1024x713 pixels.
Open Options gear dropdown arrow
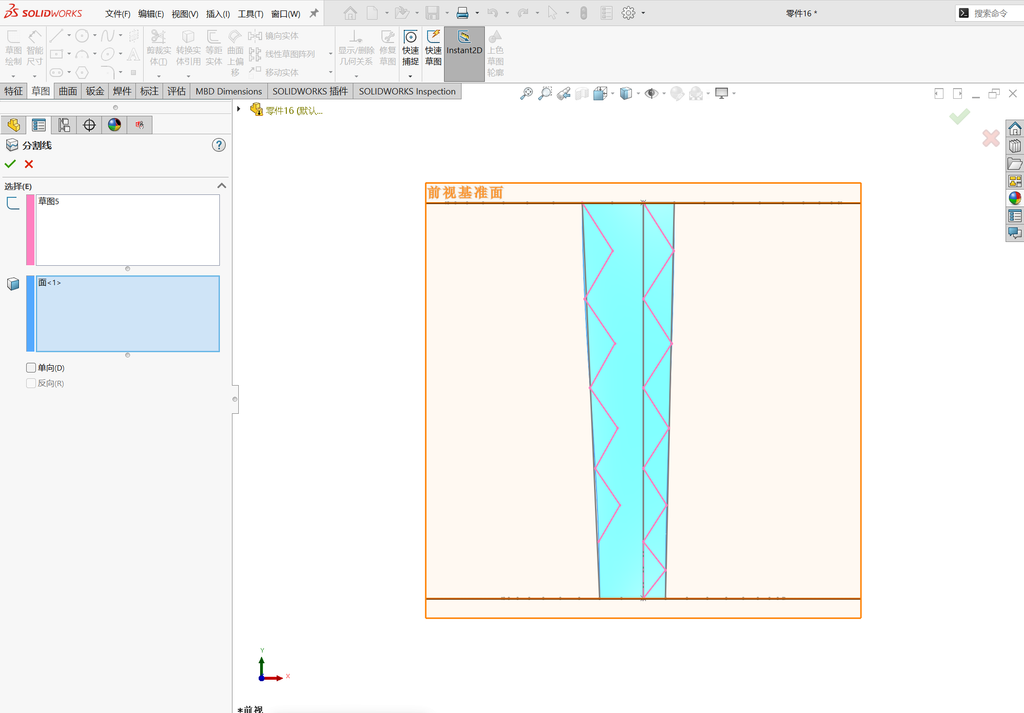tap(643, 13)
